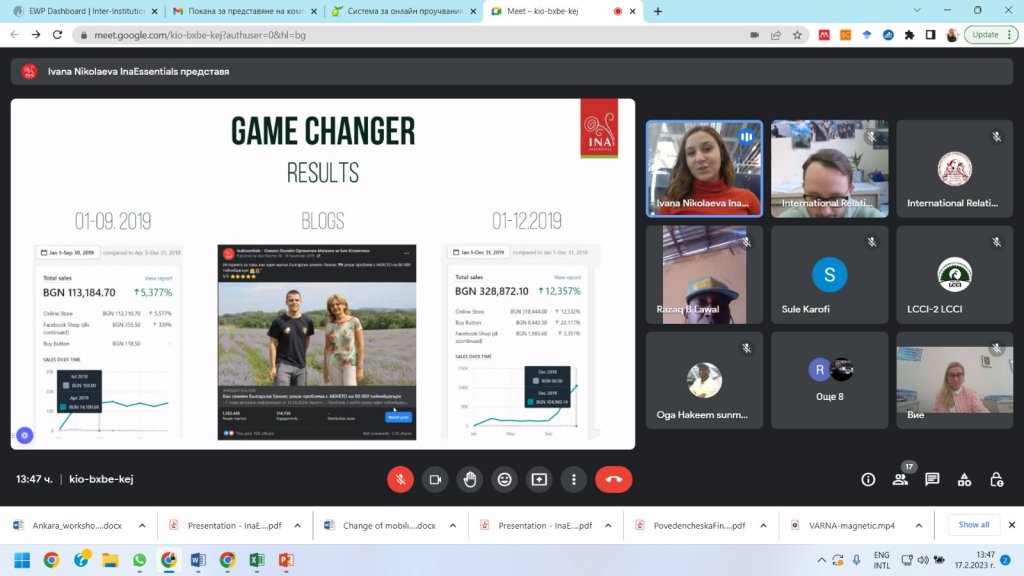Expand options for VARNA-magnetic.mp4 download
This screenshot has width=1024, height=576.
pyautogui.click(x=918, y=525)
